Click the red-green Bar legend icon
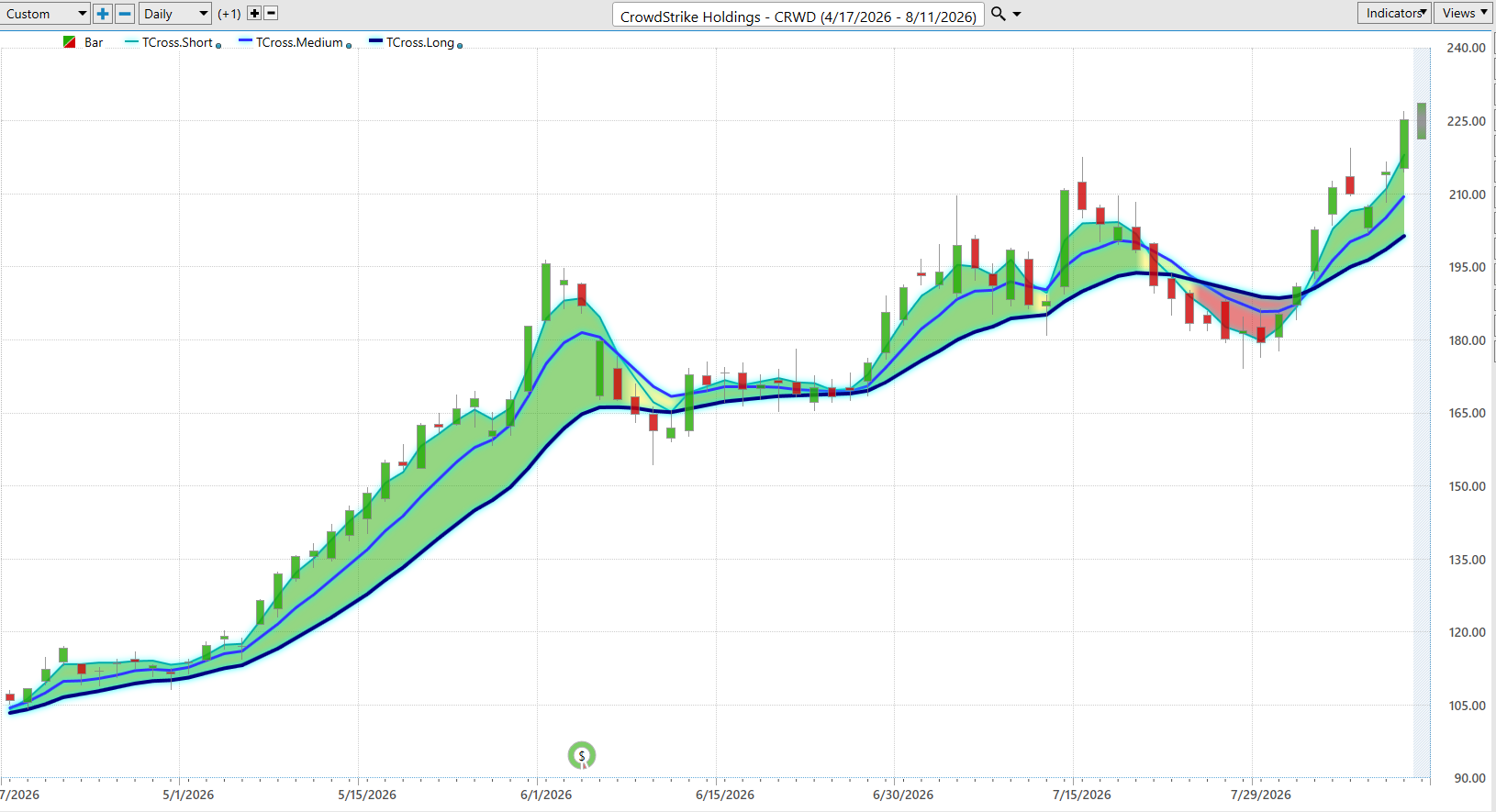This screenshot has width=1496, height=812. click(x=69, y=42)
